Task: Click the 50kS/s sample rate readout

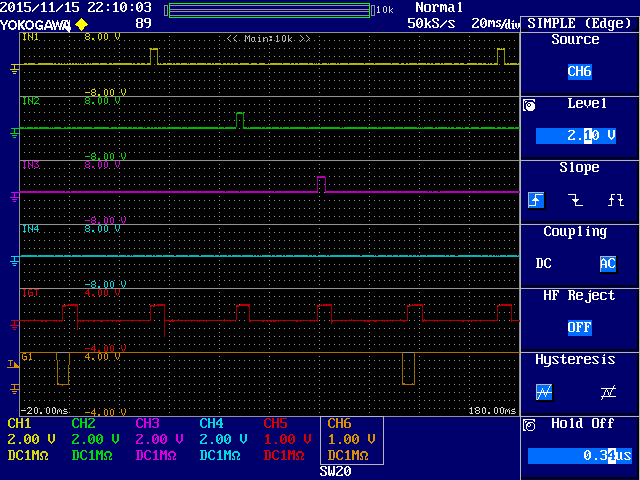Action: pos(431,23)
